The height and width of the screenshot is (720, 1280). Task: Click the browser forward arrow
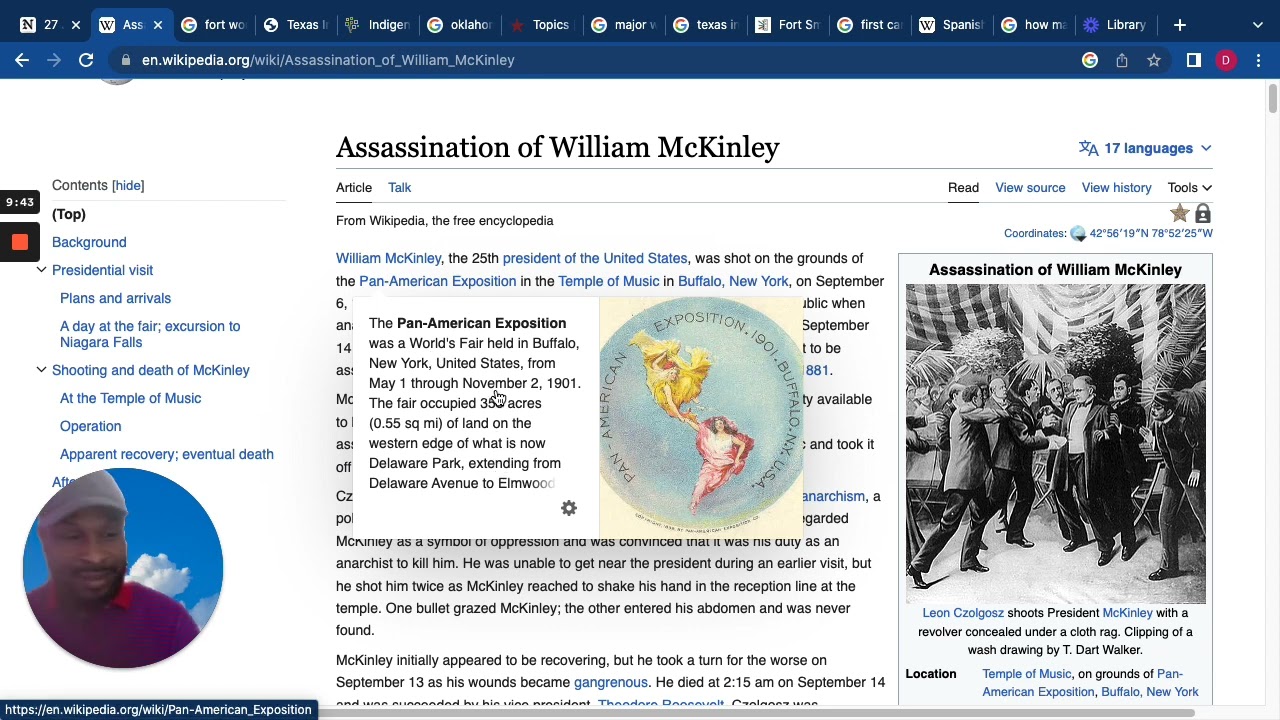[54, 60]
